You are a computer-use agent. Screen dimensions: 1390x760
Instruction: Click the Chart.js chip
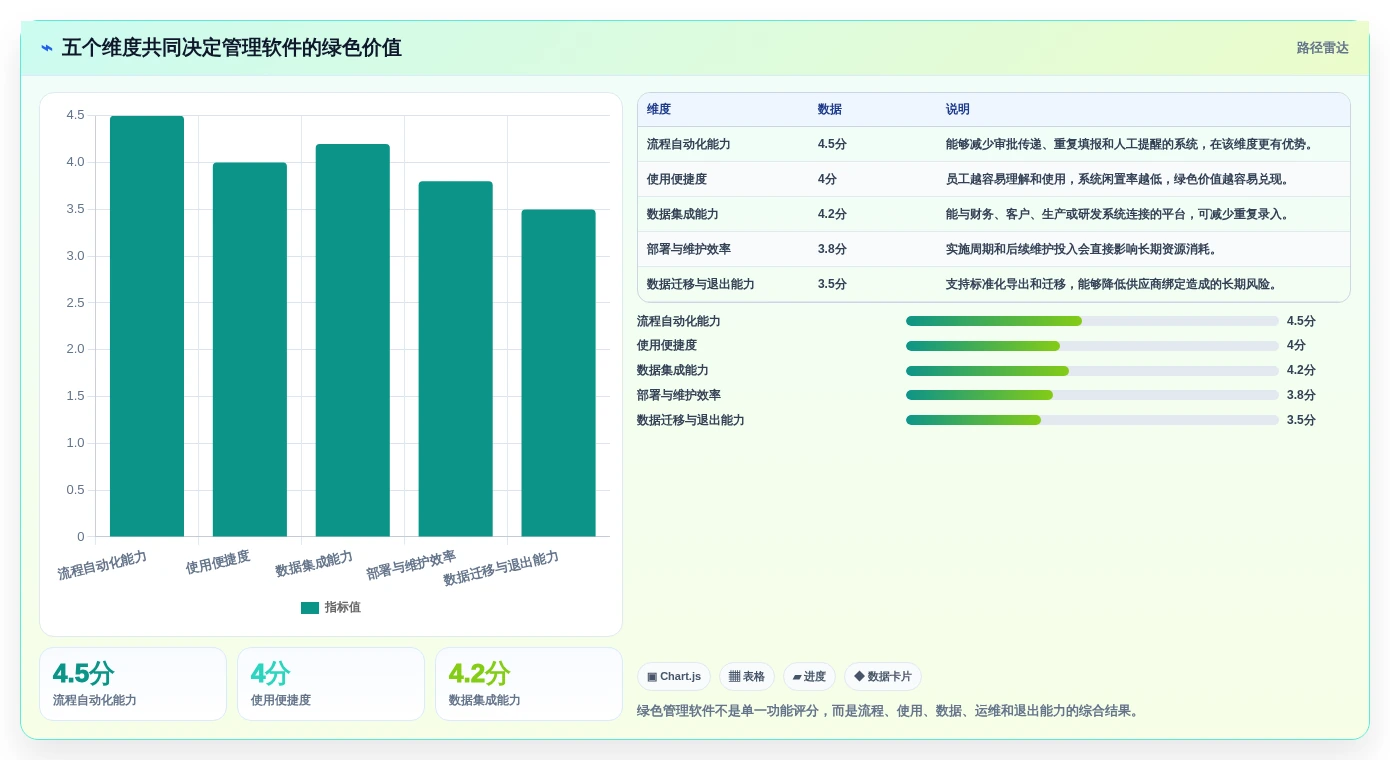[x=674, y=677]
